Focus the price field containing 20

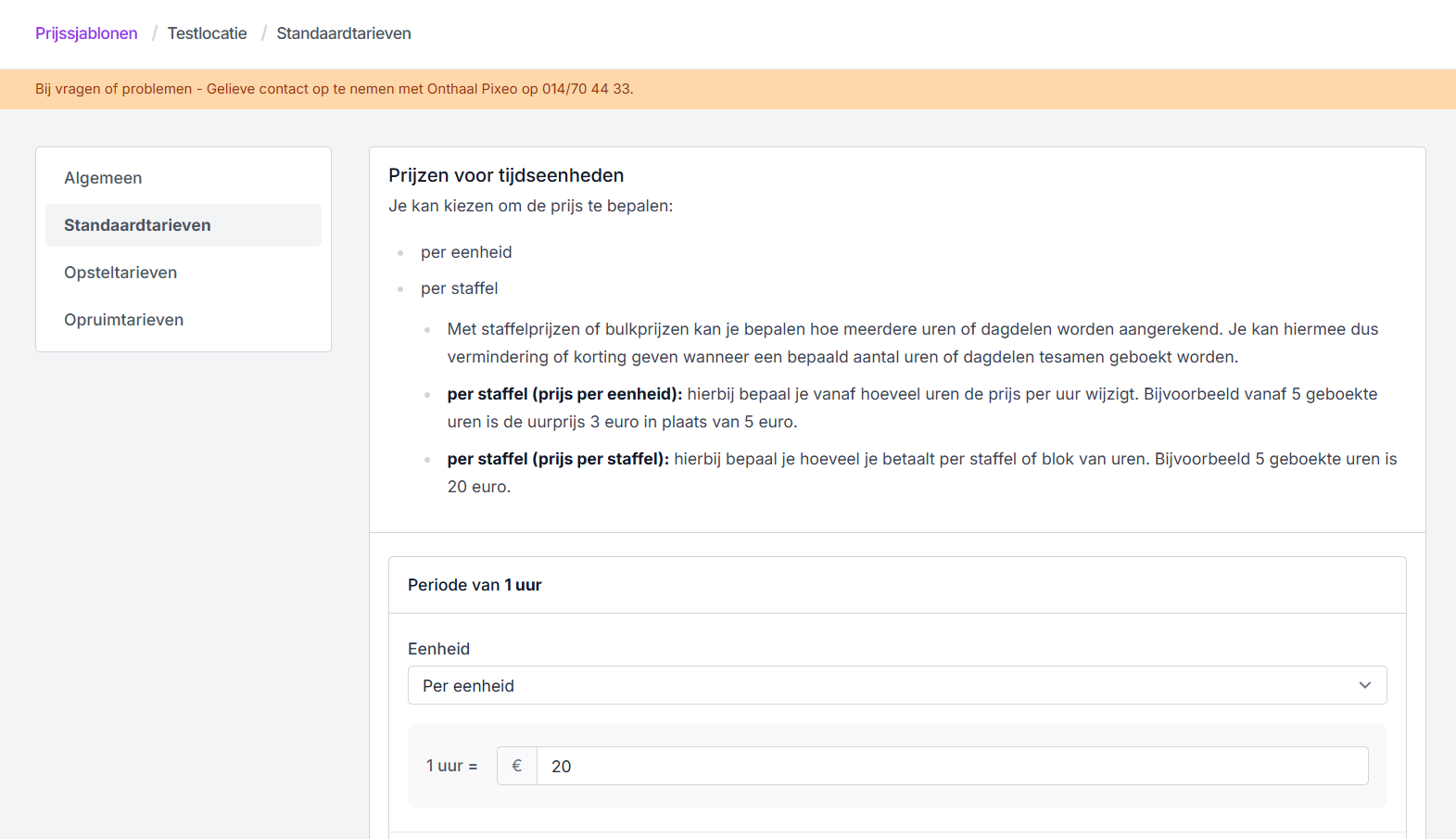tap(951, 766)
